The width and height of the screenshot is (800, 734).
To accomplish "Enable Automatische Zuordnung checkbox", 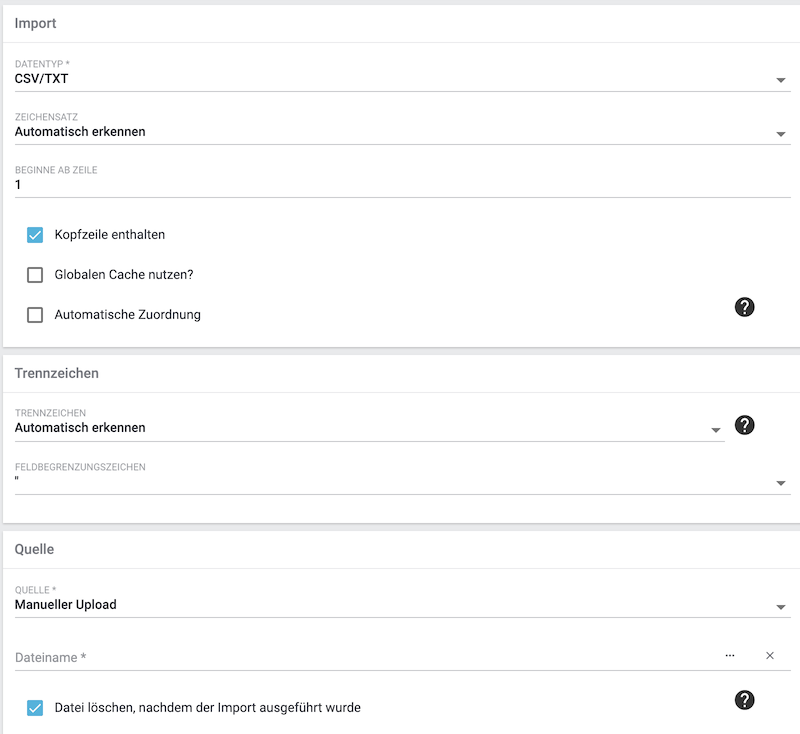I will [35, 315].
